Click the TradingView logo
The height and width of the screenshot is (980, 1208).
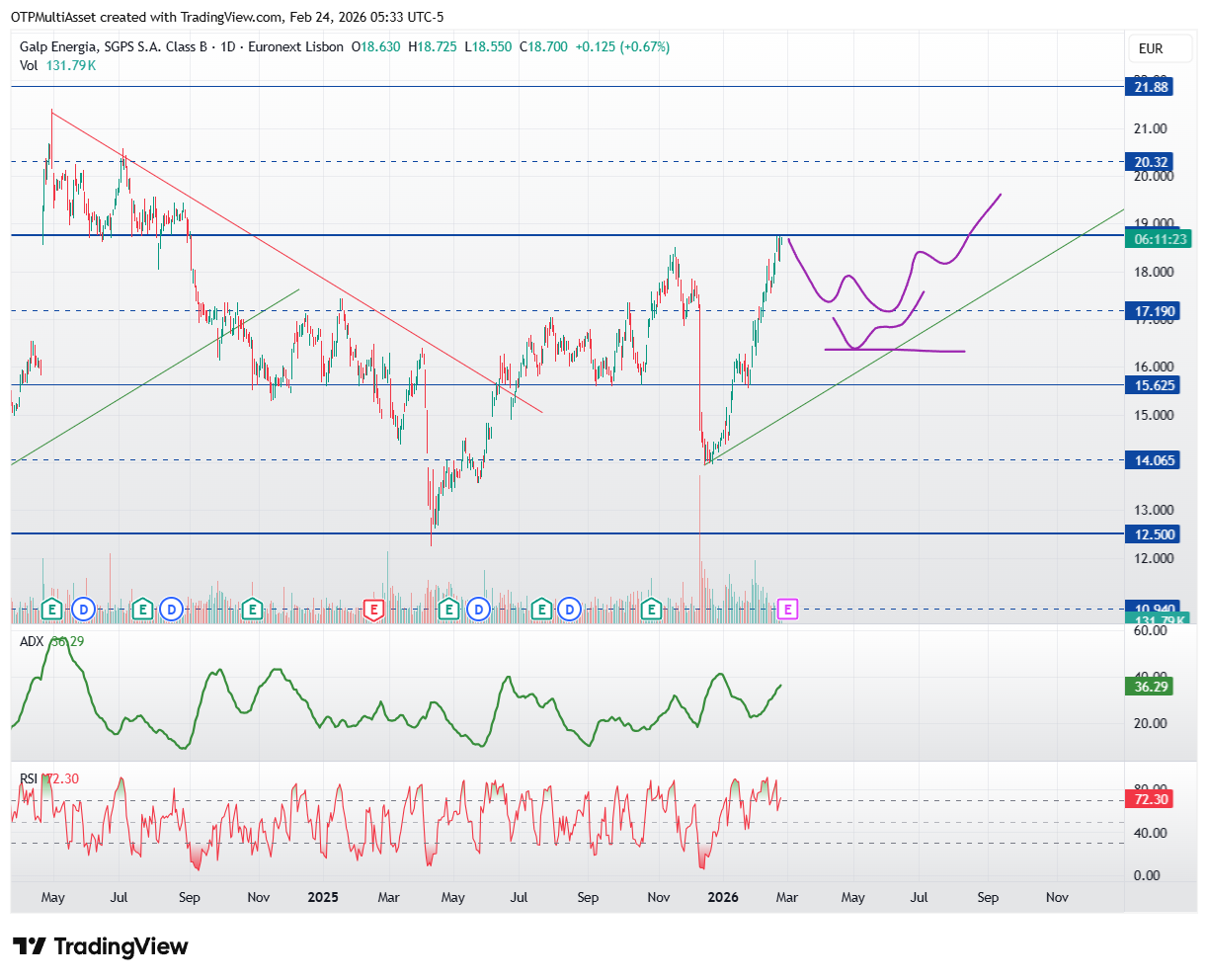pos(100,946)
